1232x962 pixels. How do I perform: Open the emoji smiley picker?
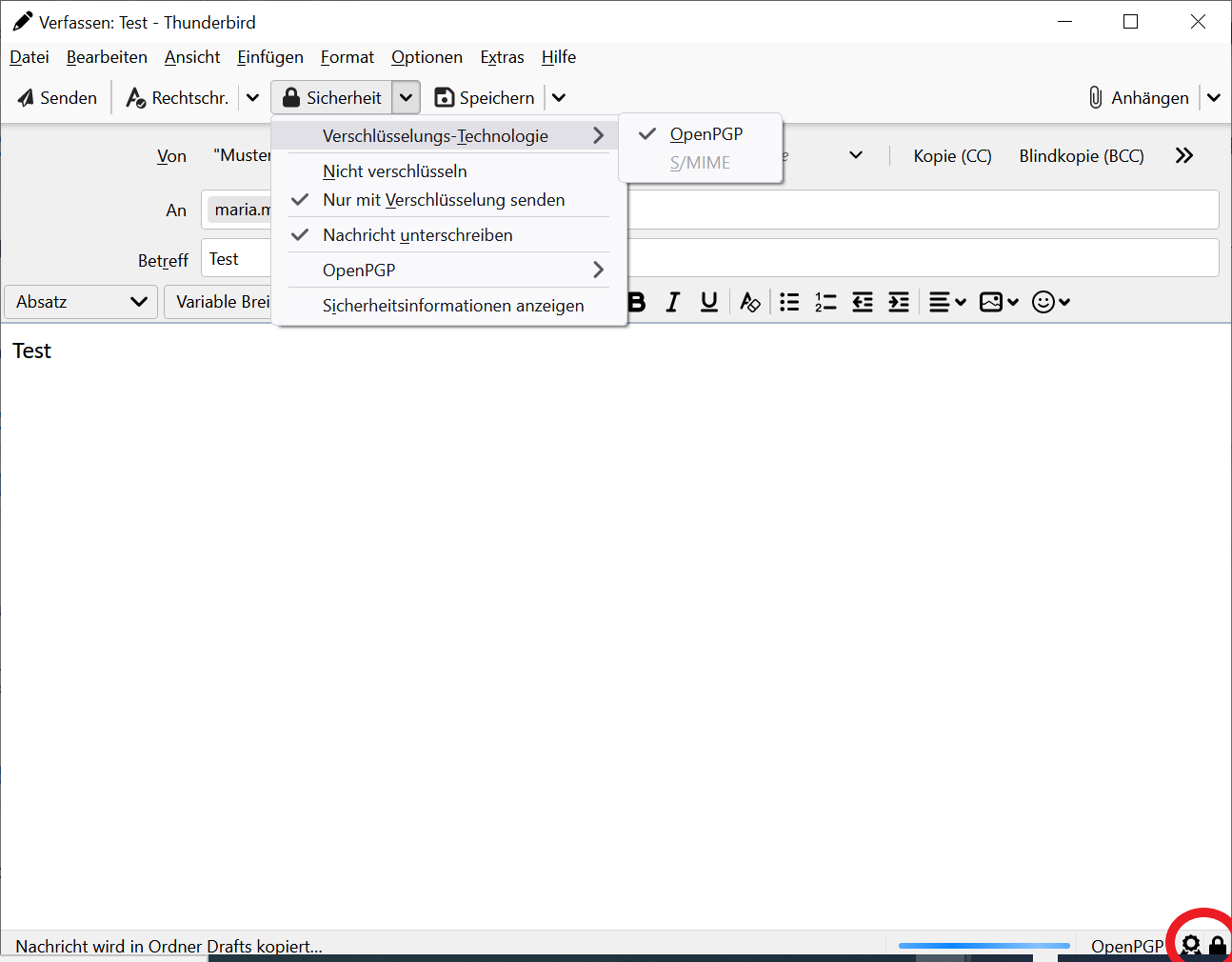coord(1051,302)
